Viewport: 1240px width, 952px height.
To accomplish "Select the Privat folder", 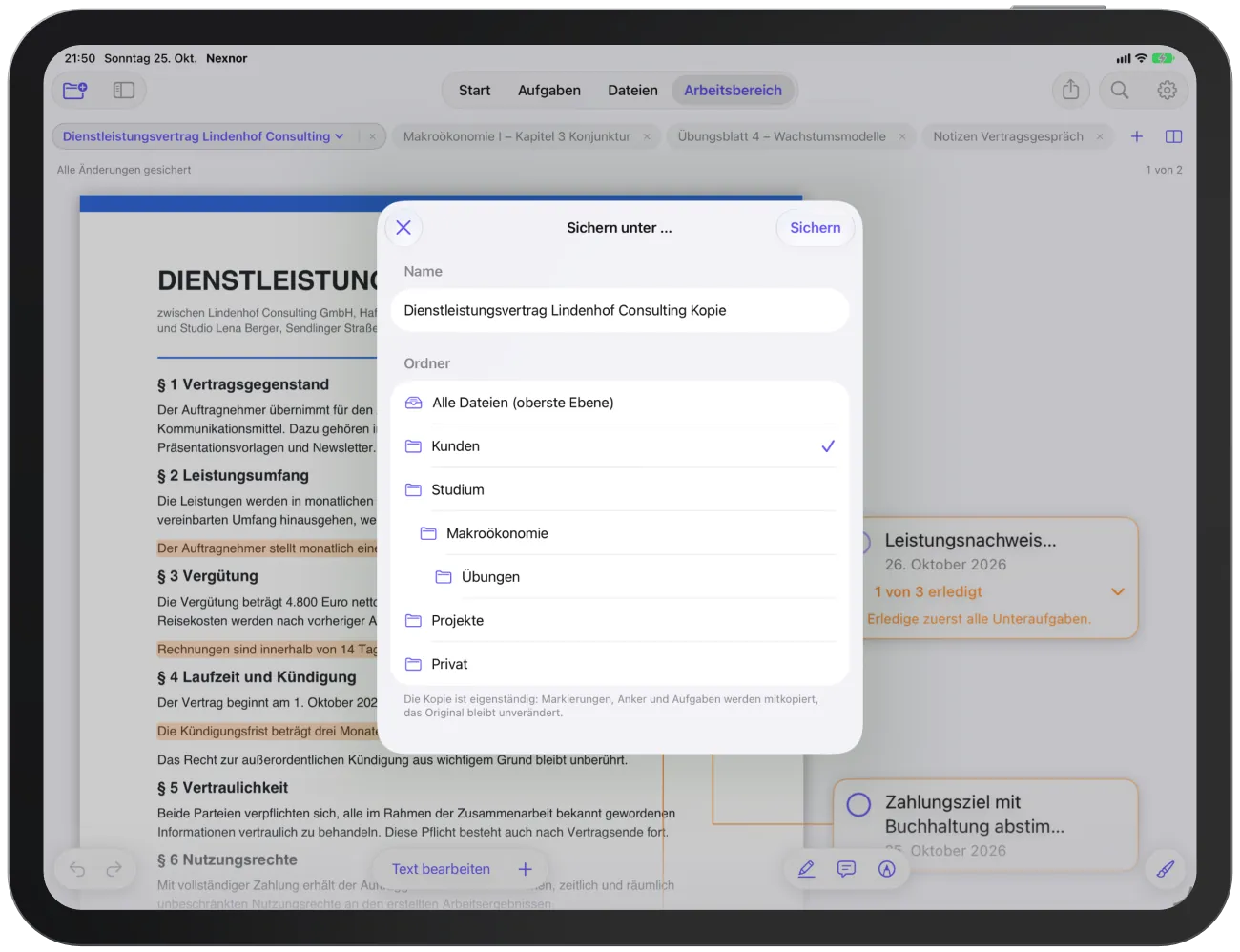I will 620,664.
